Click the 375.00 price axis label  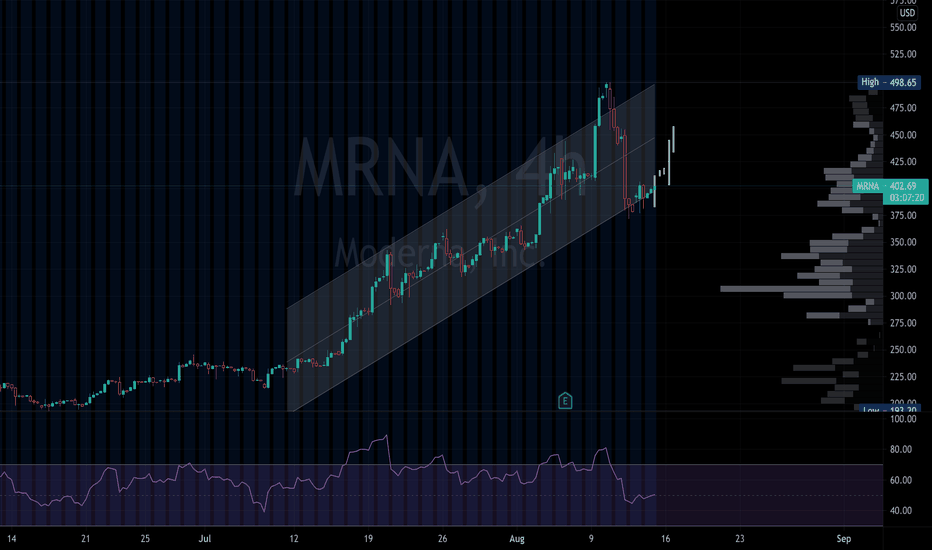click(902, 215)
